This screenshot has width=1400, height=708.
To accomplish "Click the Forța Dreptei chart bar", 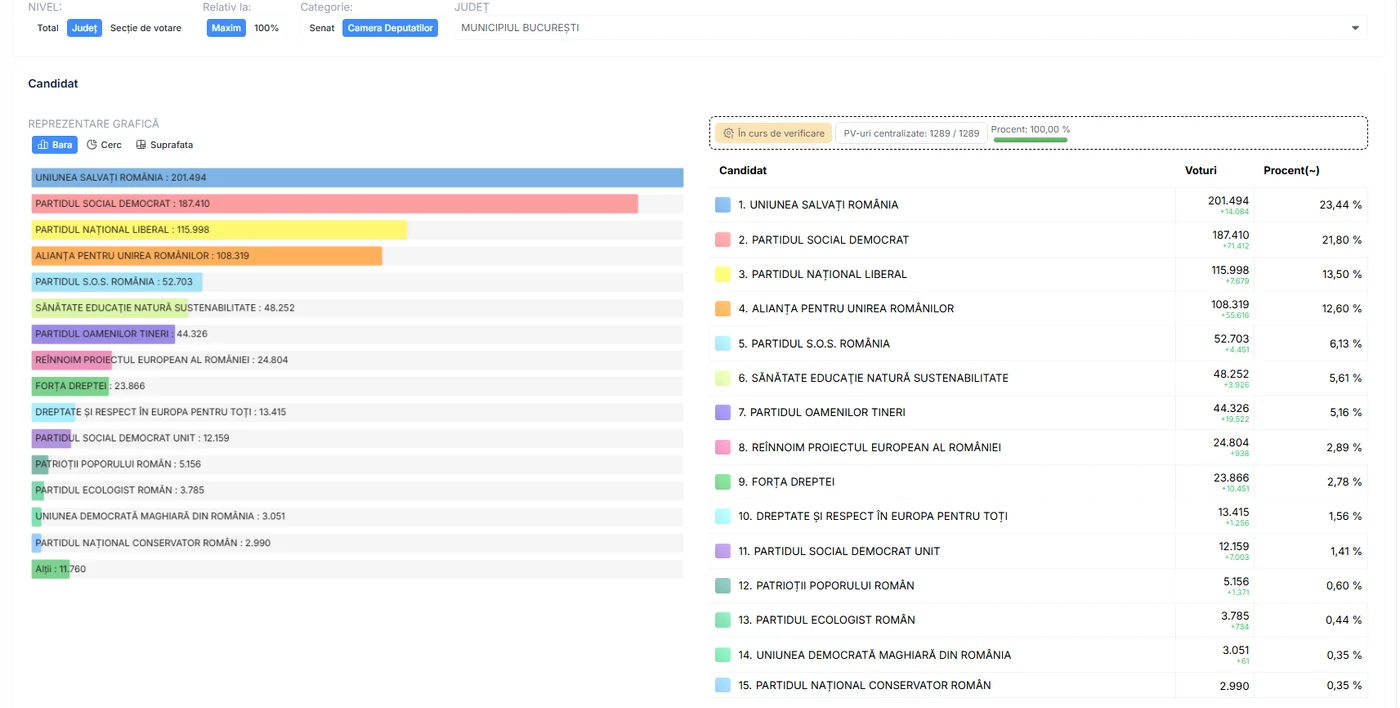I will [x=71, y=386].
